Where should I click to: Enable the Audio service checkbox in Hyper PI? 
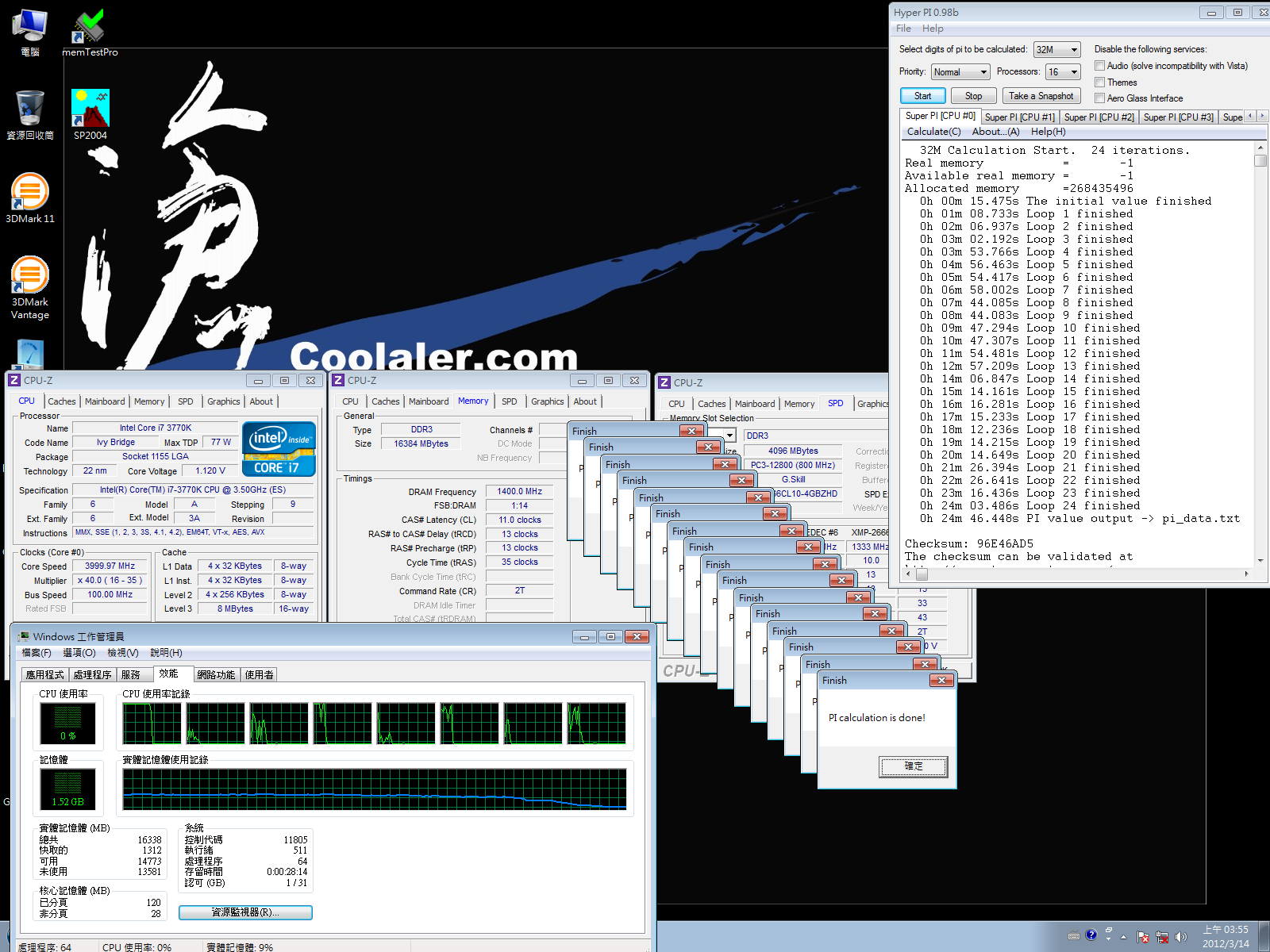[x=1100, y=66]
